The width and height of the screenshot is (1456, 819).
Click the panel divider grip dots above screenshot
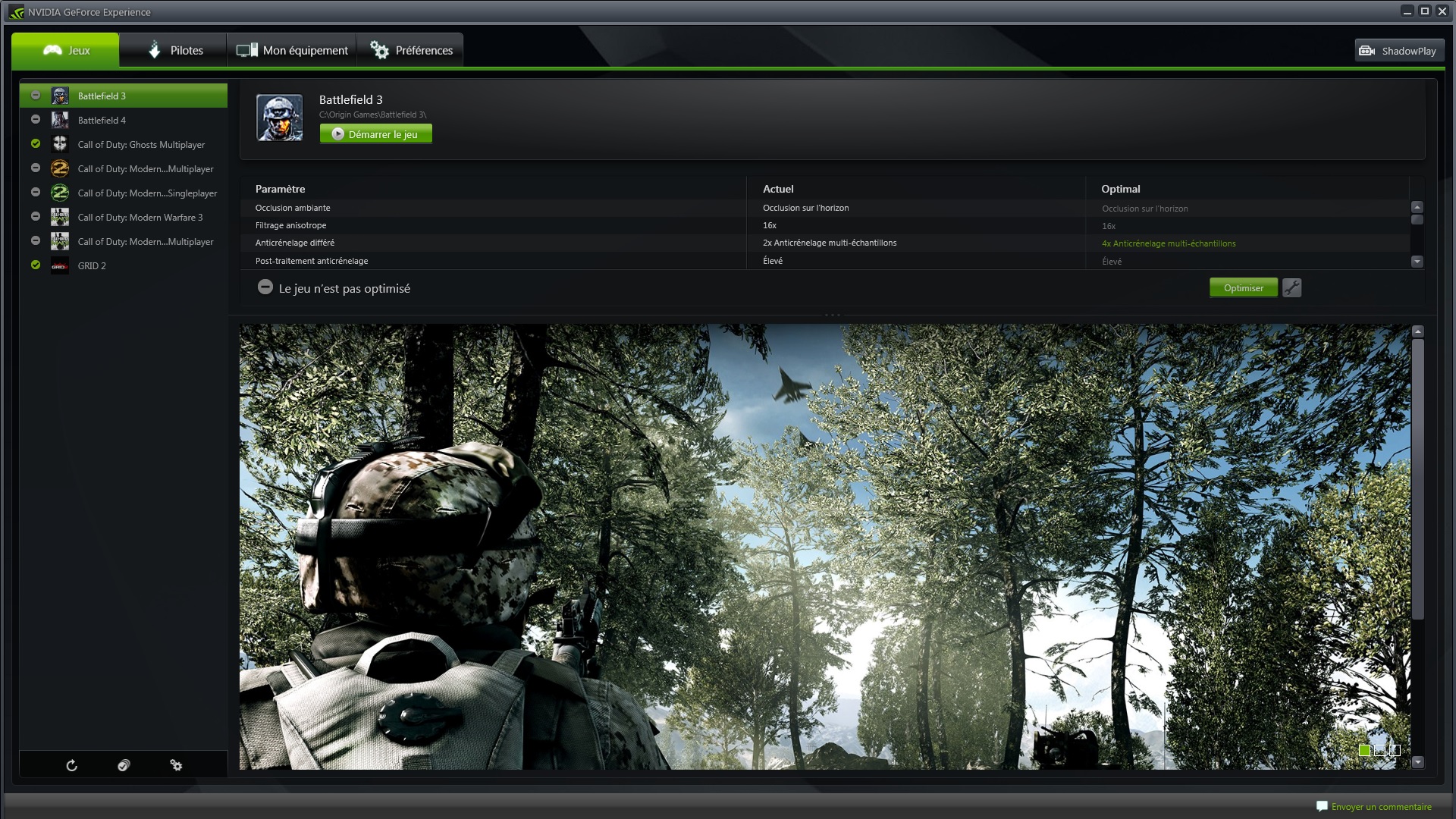pos(832,315)
